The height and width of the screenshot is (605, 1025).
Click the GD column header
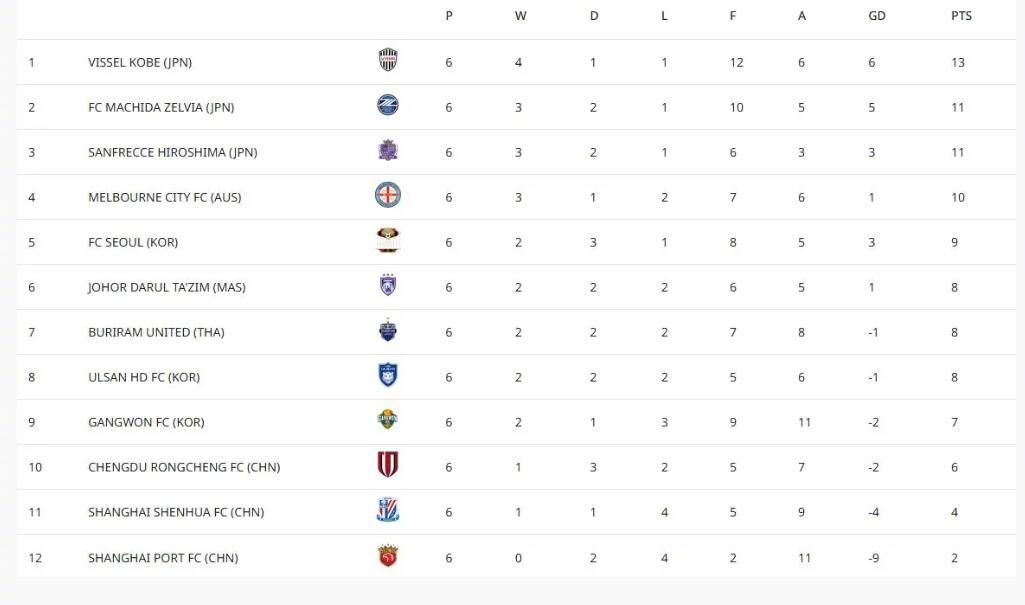tap(877, 16)
